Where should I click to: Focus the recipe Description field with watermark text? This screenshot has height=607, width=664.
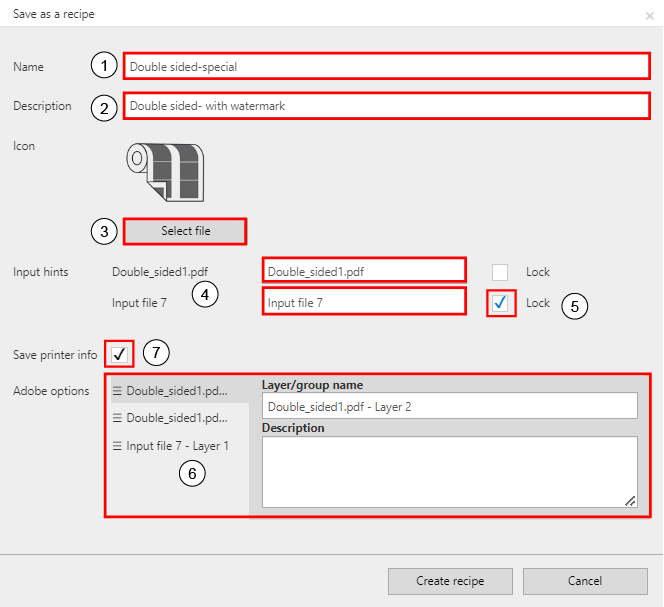tap(386, 105)
